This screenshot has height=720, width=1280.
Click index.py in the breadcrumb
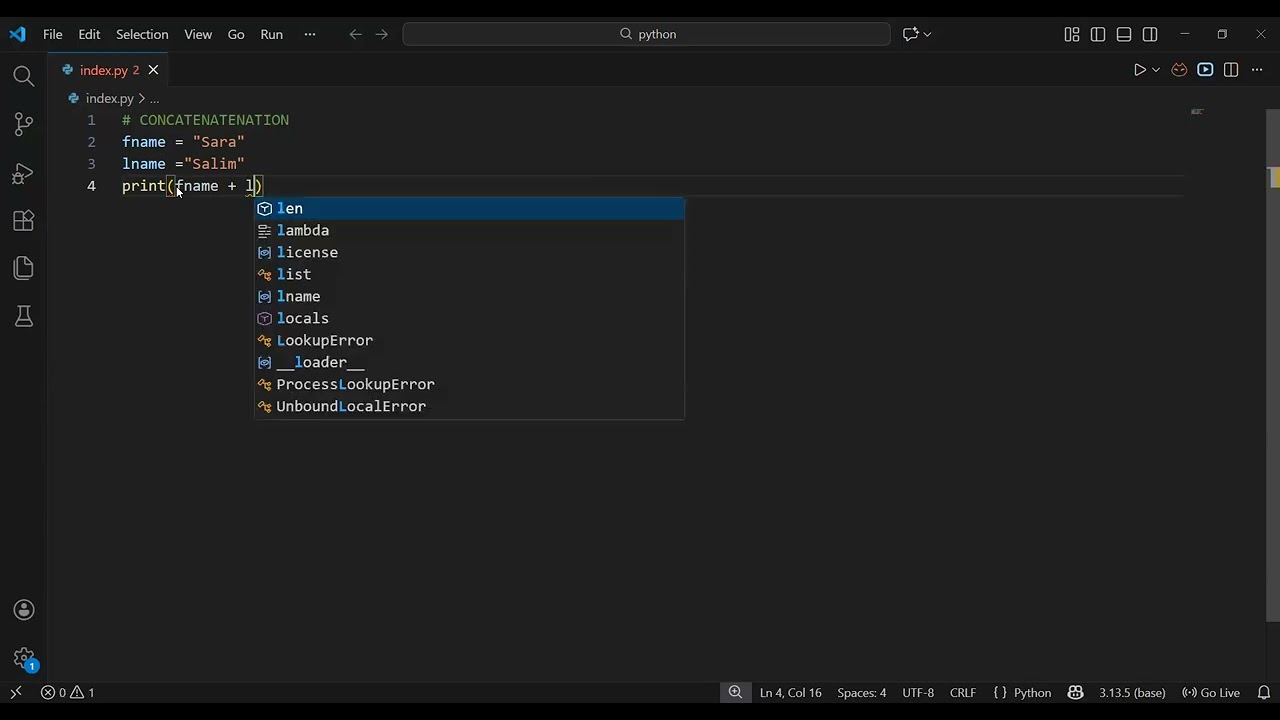[109, 99]
